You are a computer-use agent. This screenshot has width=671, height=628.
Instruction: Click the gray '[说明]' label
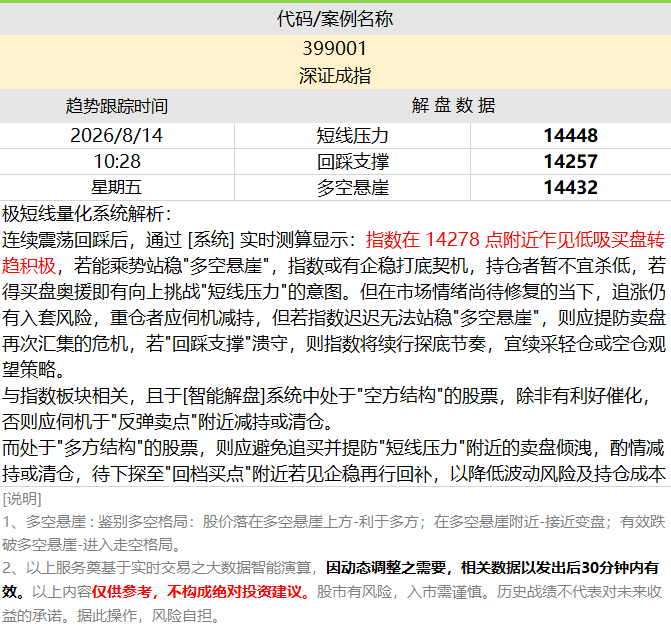22,499
